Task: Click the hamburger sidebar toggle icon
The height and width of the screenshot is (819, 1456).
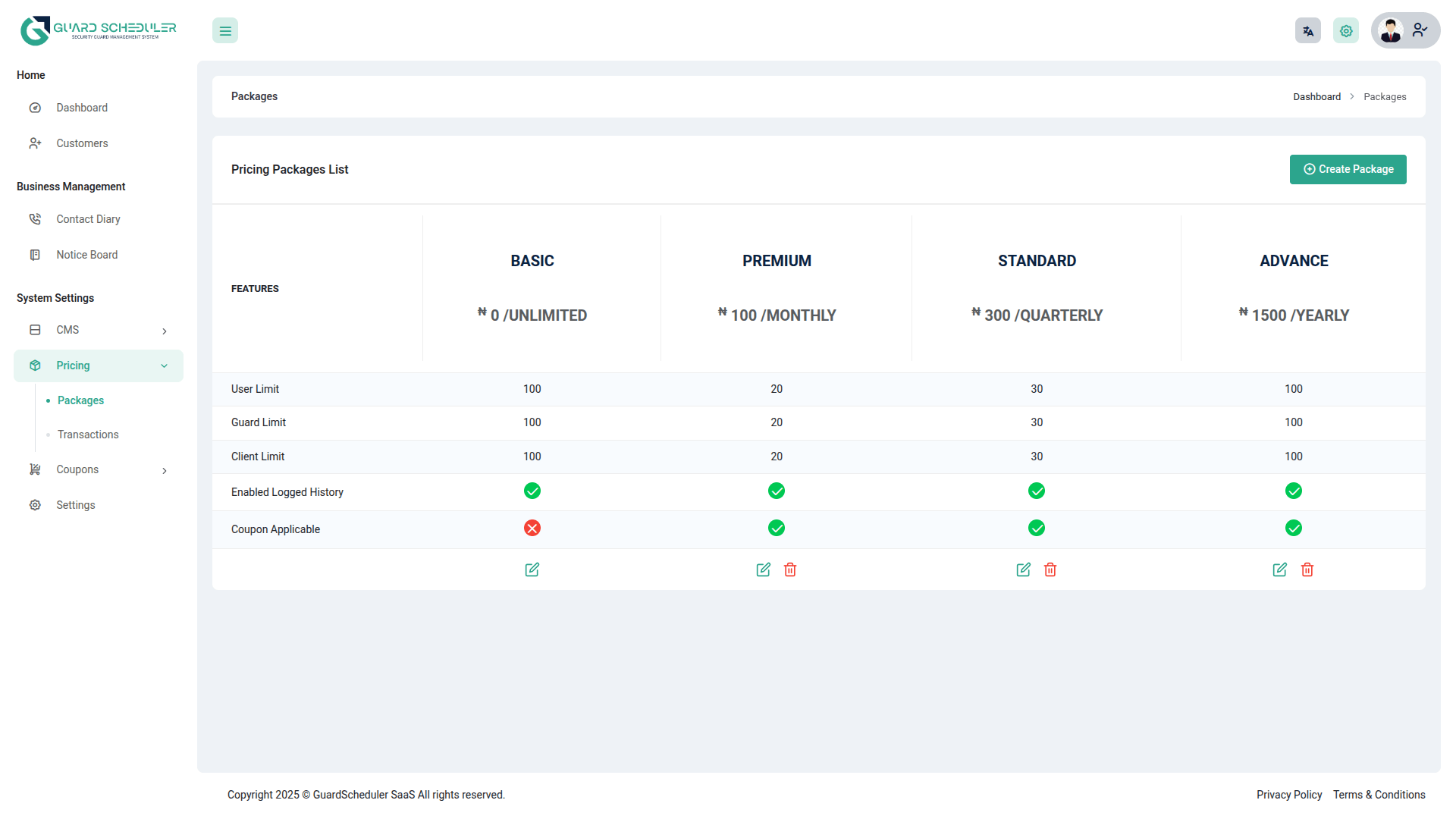Action: point(225,31)
